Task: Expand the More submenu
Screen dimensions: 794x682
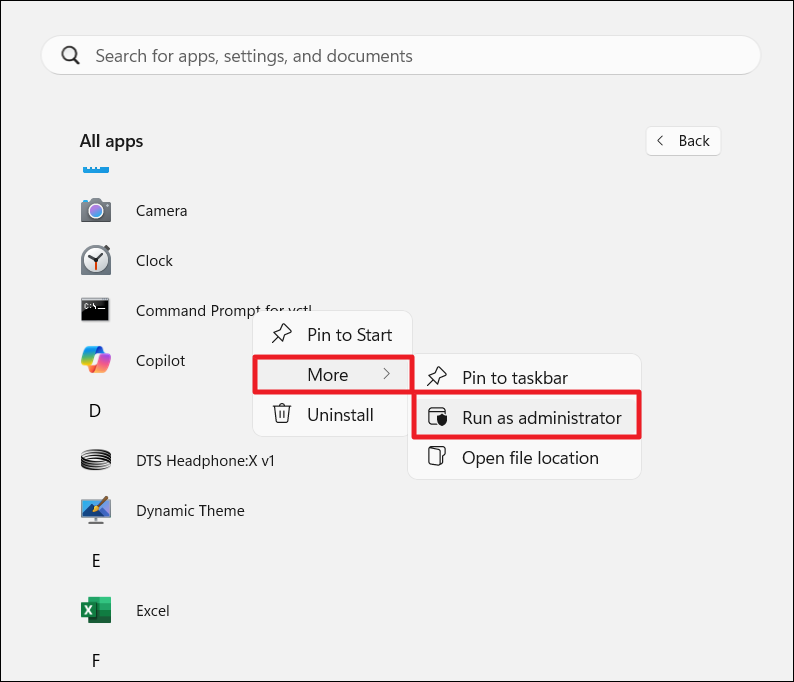Action: pos(328,375)
